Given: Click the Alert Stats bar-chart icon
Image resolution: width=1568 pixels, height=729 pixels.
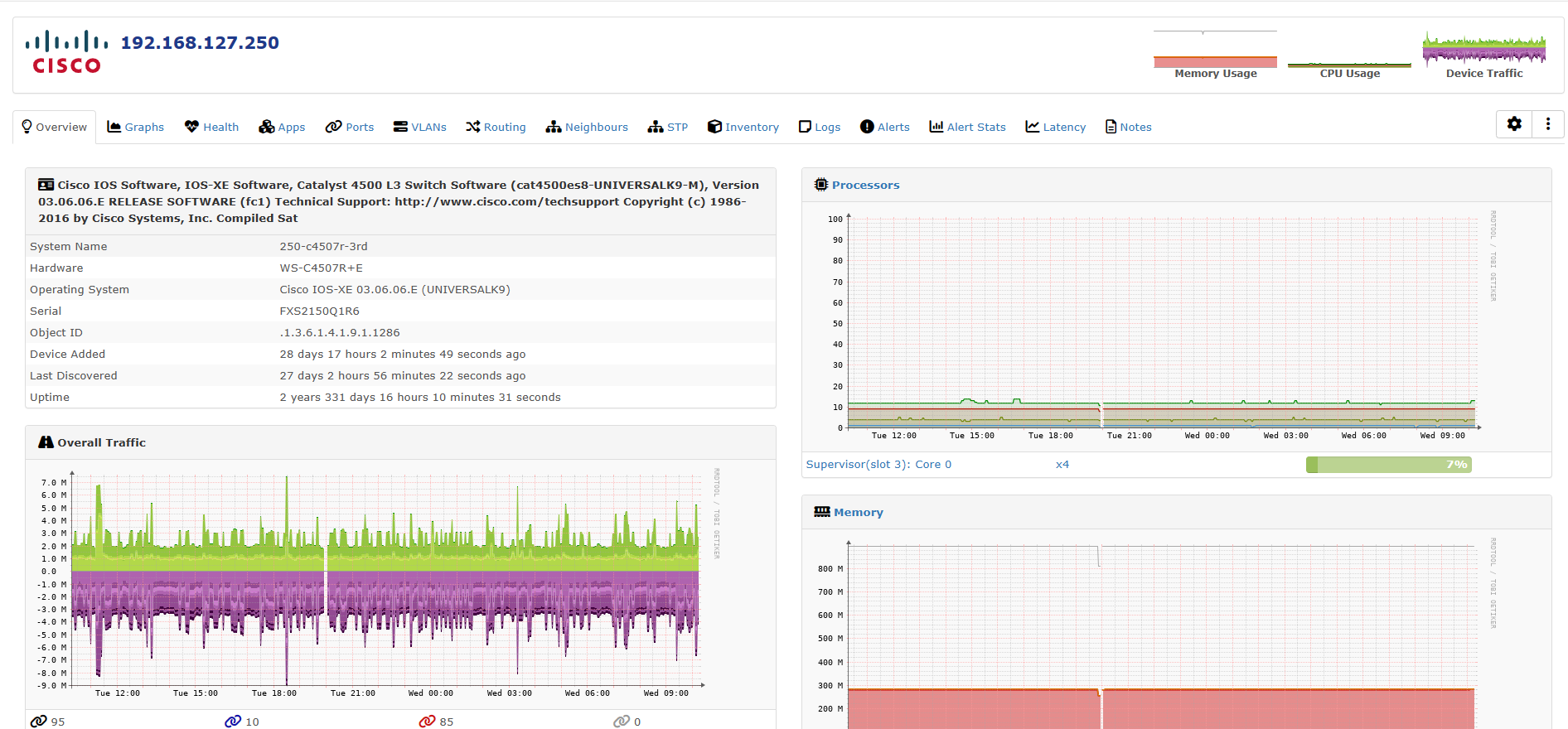Looking at the screenshot, I should [x=936, y=127].
